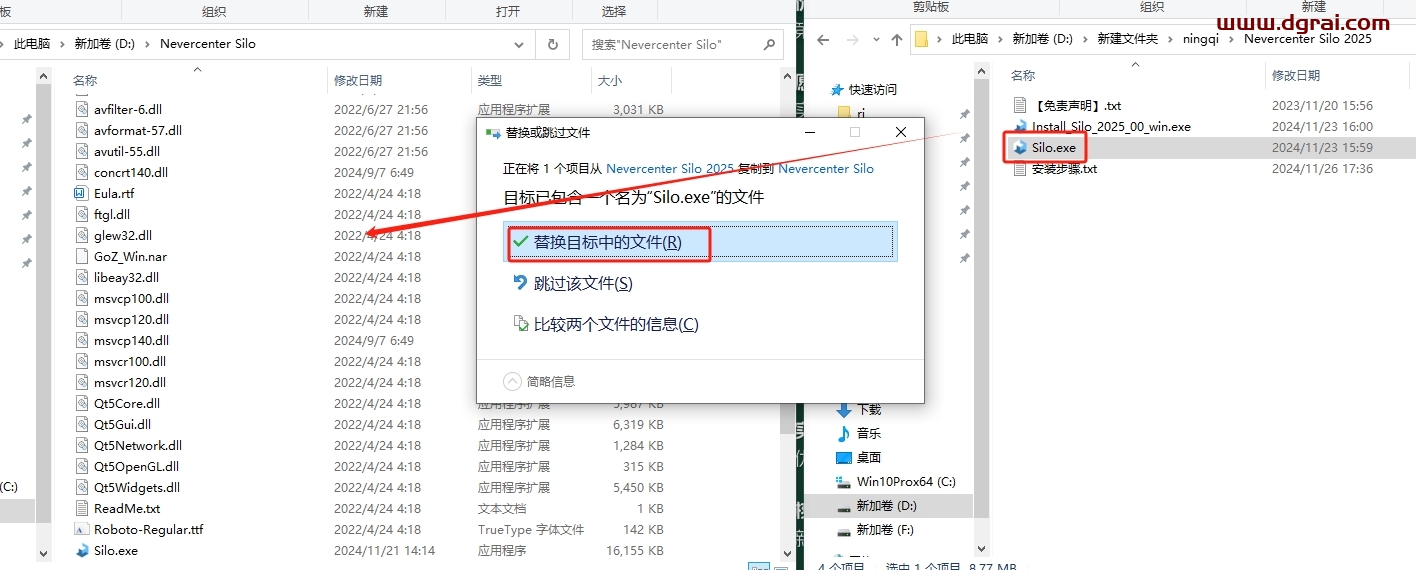Expand chevron after 新加卷 (D:) in left address bar
Screen dimensions: 1416x570
pyautogui.click(x=147, y=44)
